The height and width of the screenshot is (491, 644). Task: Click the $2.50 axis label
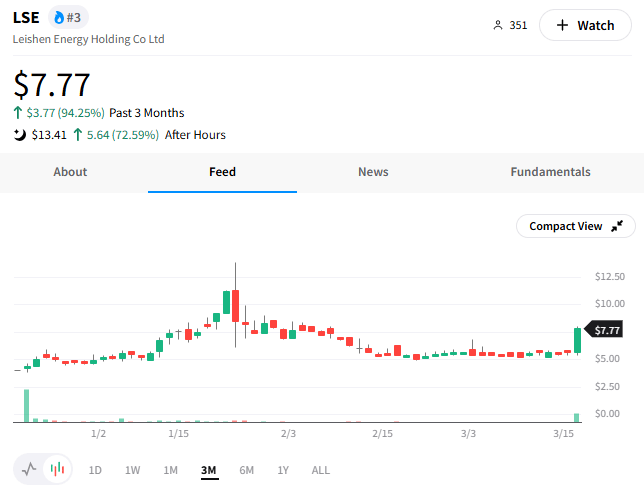point(607,387)
